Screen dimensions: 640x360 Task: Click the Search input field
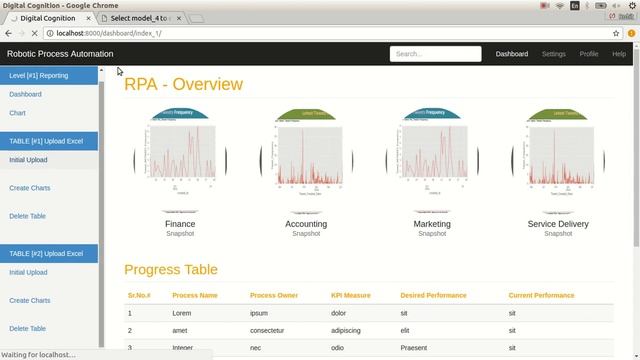coord(436,54)
